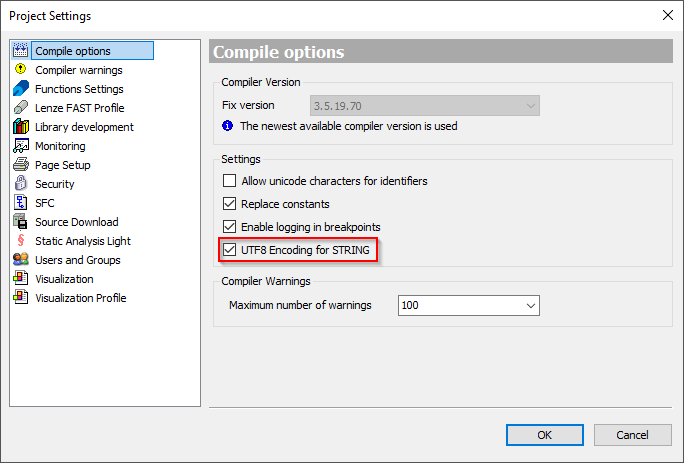Viewport: 684px width, 463px height.
Task: Click the Monitoring chart icon
Action: pyautogui.click(x=21, y=146)
